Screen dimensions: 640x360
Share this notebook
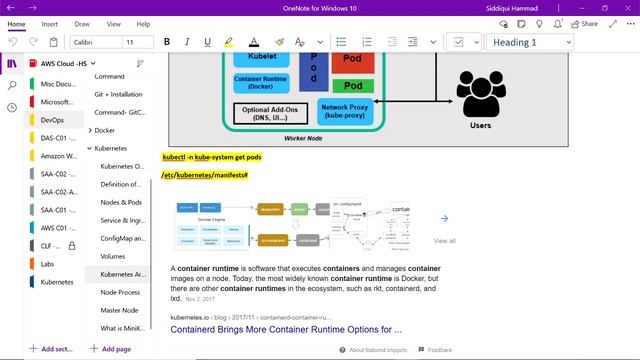click(584, 24)
